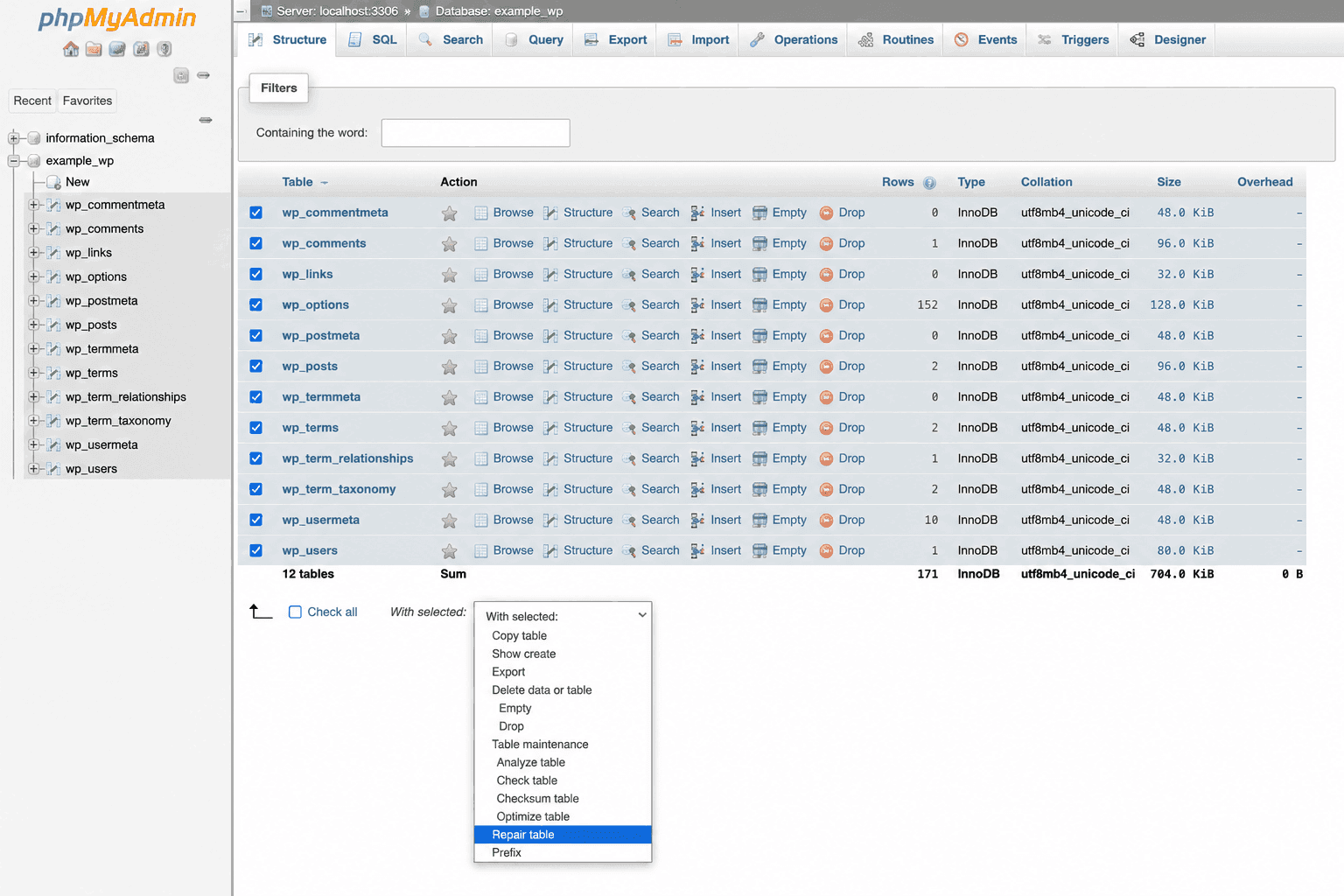Expand wp_commentmeta in navigation tree
Image resolution: width=1344 pixels, height=896 pixels.
point(34,205)
